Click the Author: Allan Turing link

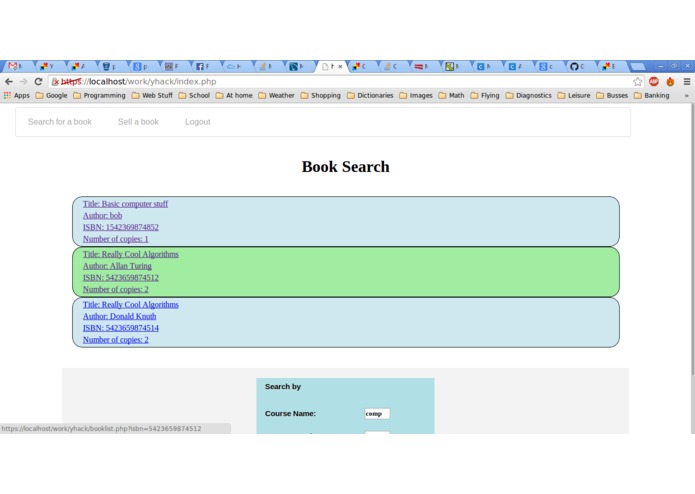(x=117, y=266)
